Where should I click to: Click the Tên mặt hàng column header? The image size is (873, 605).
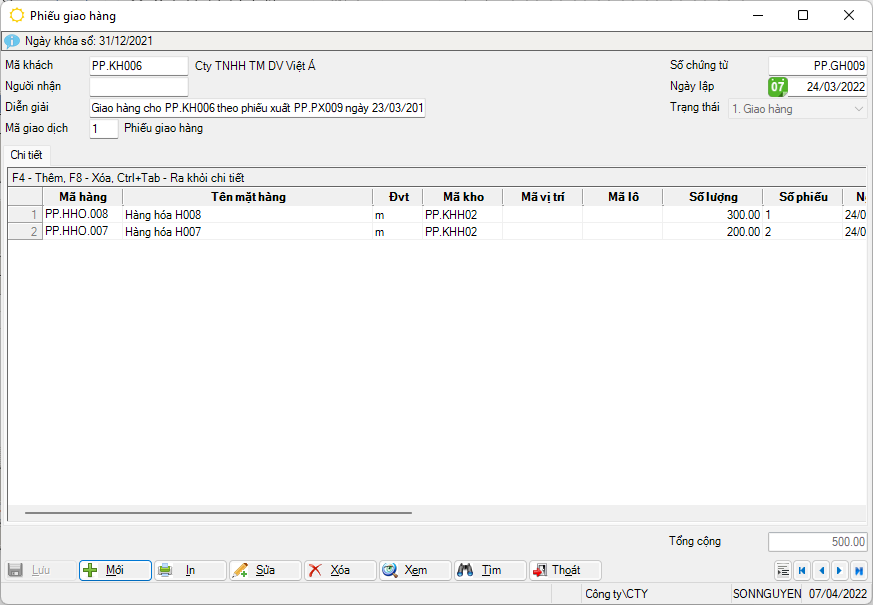[x=248, y=197]
